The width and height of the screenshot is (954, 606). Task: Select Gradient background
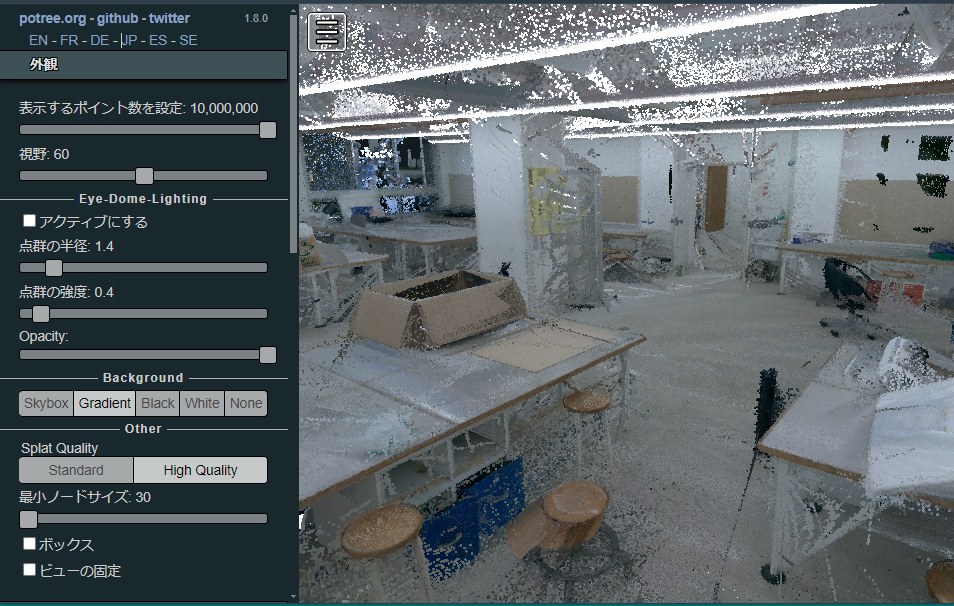click(105, 403)
